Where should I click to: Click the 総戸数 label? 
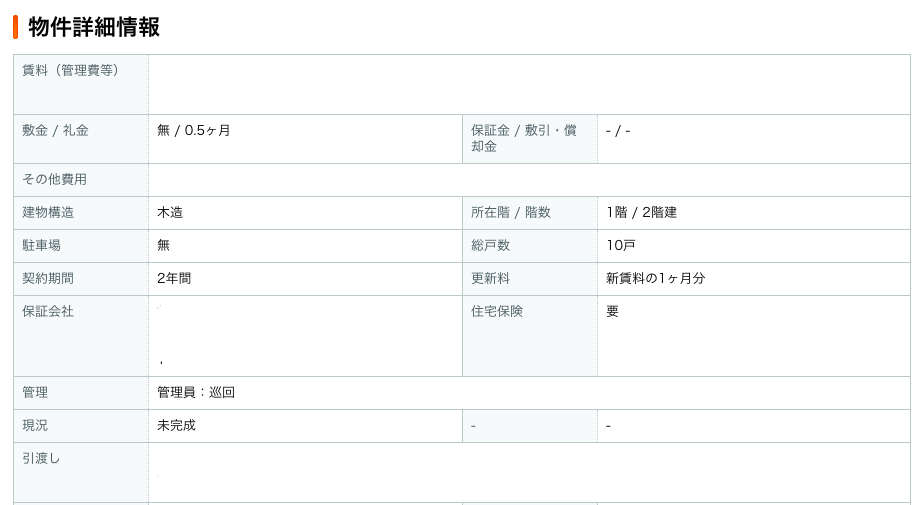(x=490, y=245)
